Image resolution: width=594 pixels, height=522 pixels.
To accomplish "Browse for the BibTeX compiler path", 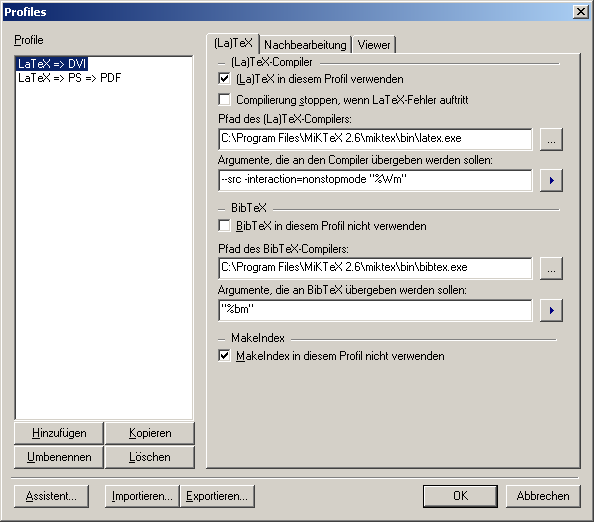I will 551,269.
